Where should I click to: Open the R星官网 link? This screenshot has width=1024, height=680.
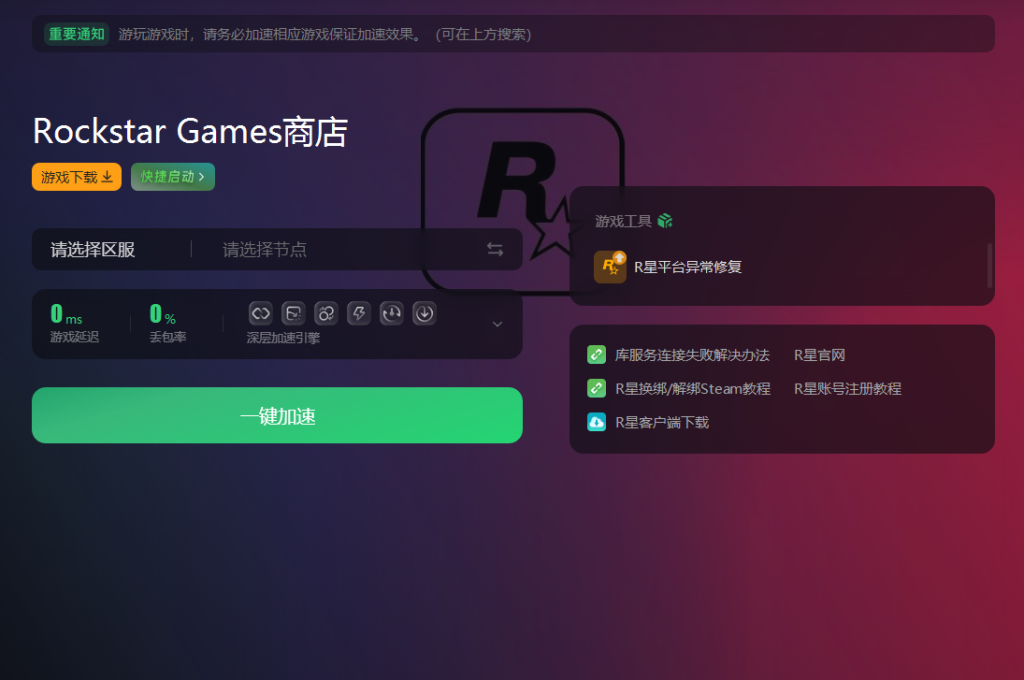pyautogui.click(x=820, y=355)
